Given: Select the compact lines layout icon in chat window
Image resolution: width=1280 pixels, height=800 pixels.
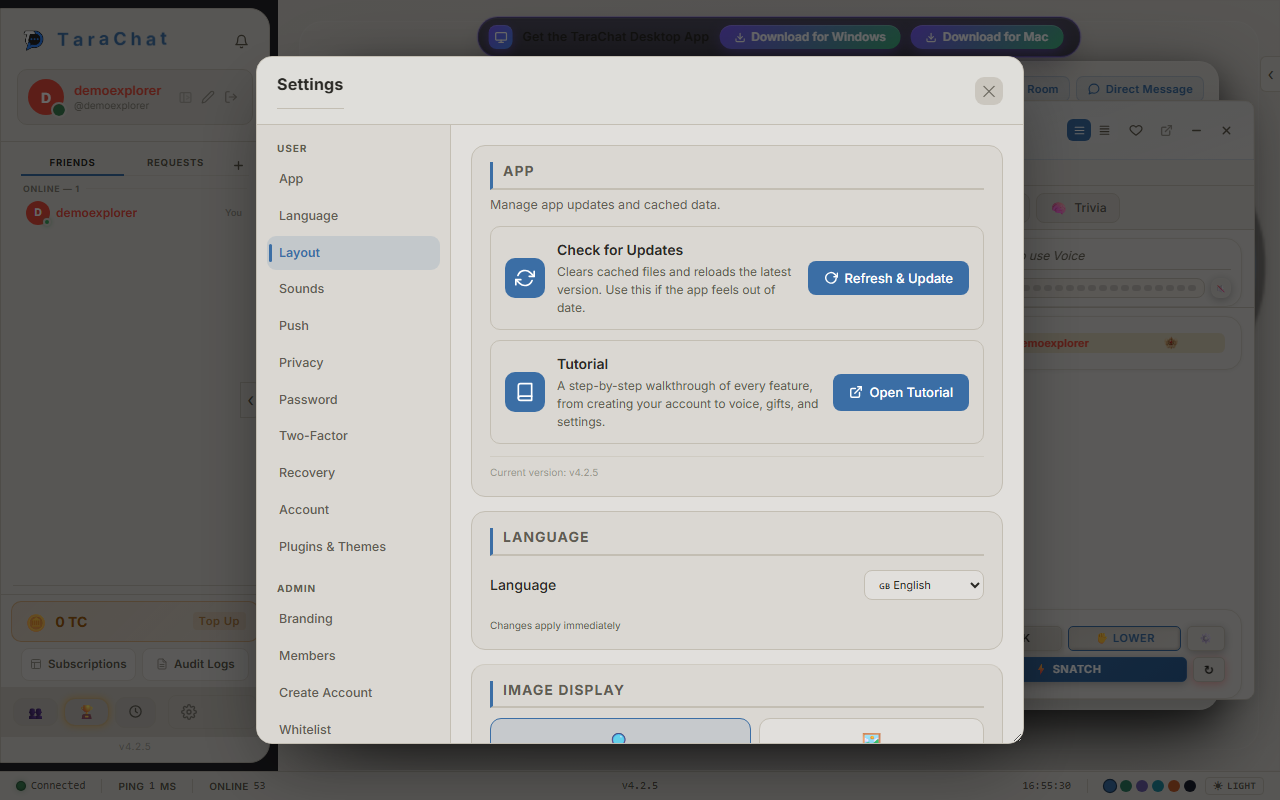Looking at the screenshot, I should pyautogui.click(x=1104, y=130).
